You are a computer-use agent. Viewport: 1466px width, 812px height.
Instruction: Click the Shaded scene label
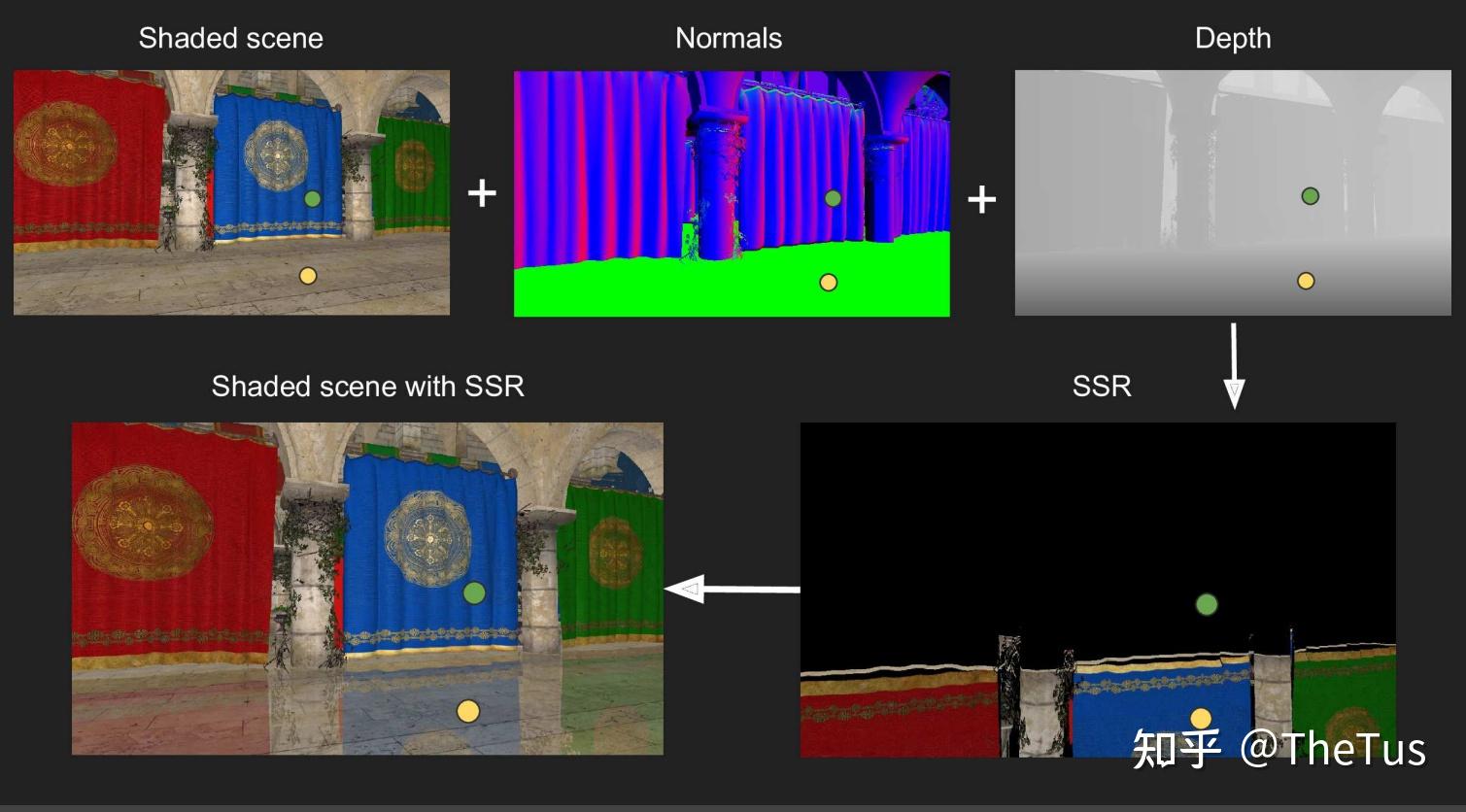230,38
